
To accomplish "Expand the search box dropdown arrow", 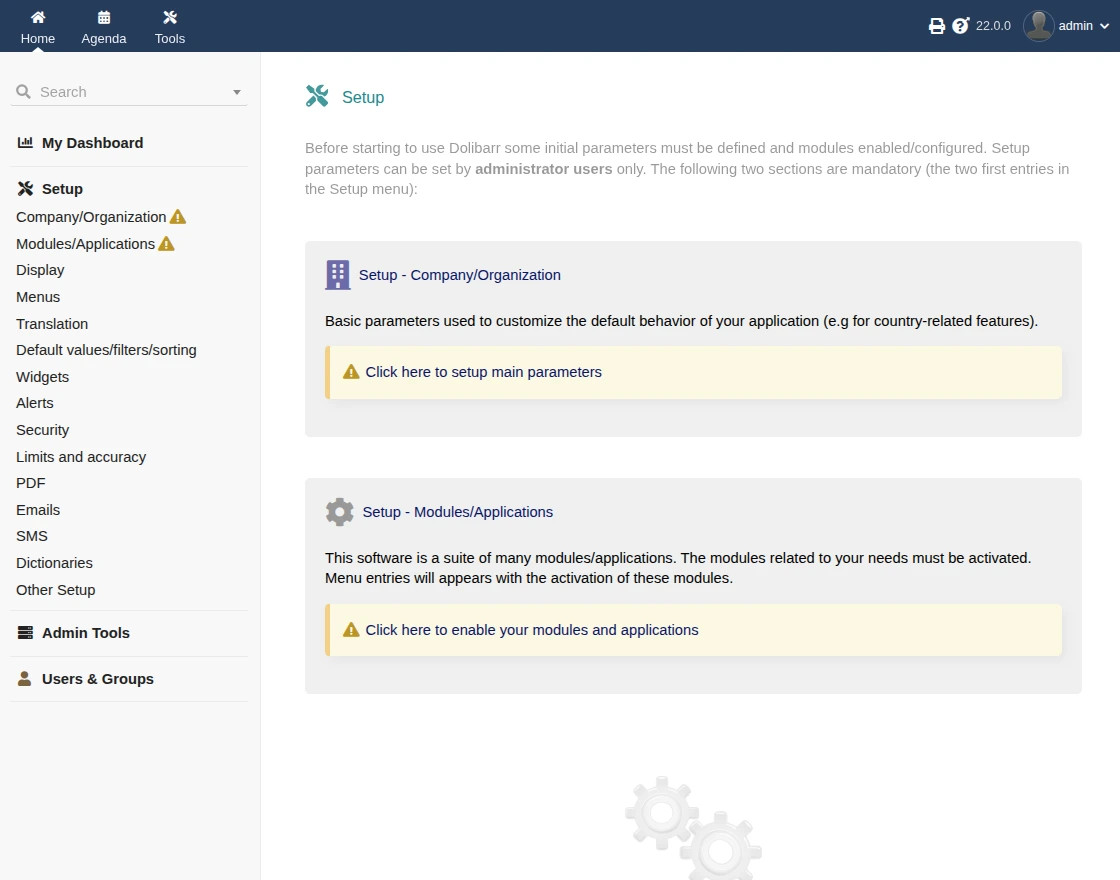I will (x=237, y=92).
